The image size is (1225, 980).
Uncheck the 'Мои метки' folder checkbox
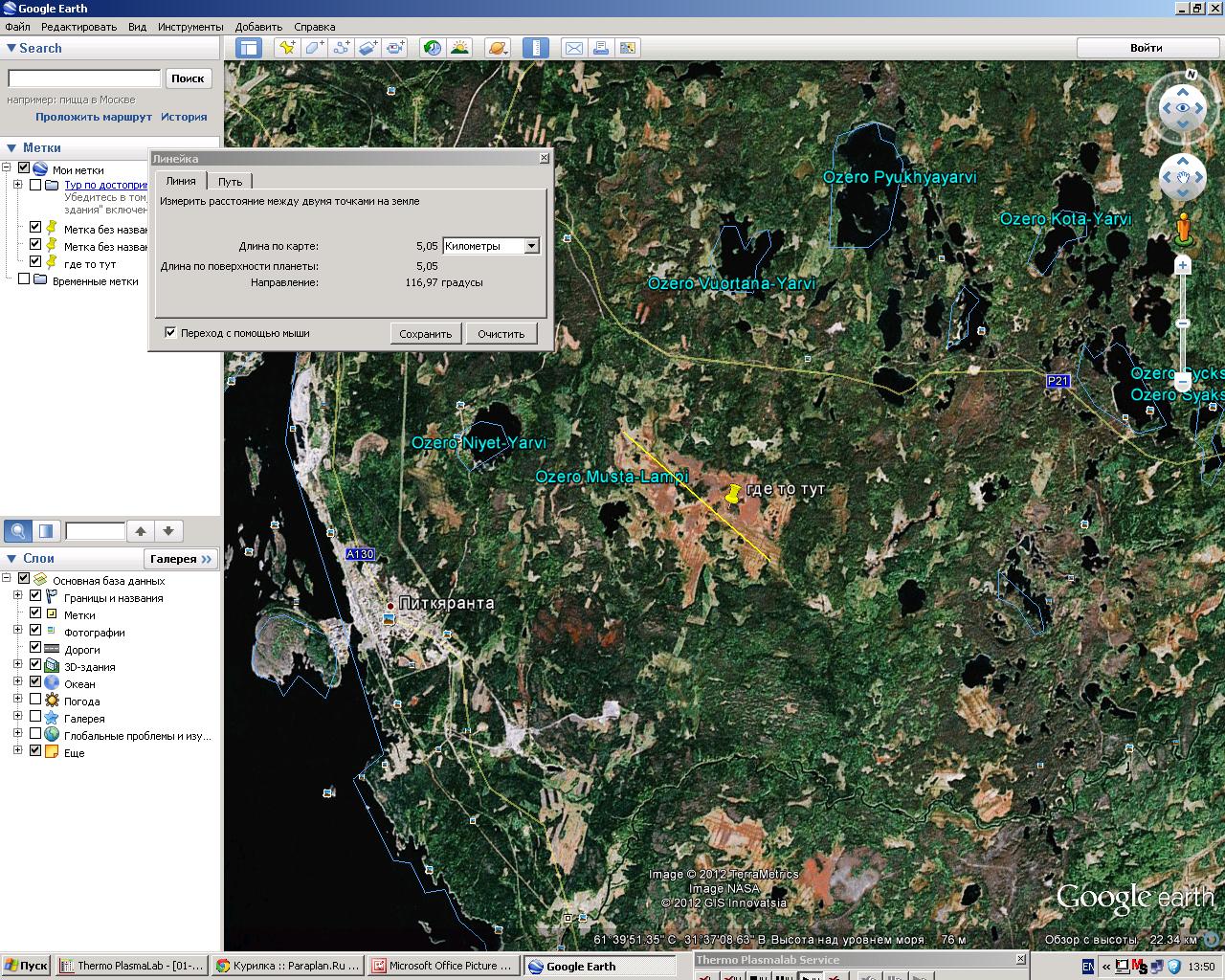[24, 168]
